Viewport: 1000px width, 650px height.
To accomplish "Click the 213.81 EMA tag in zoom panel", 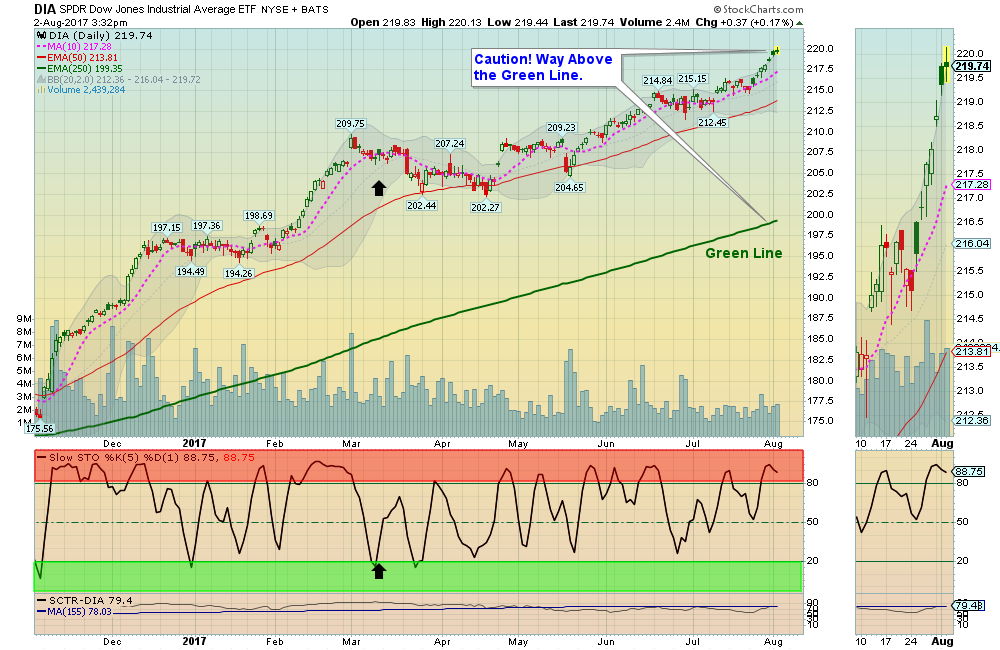I will tap(971, 351).
